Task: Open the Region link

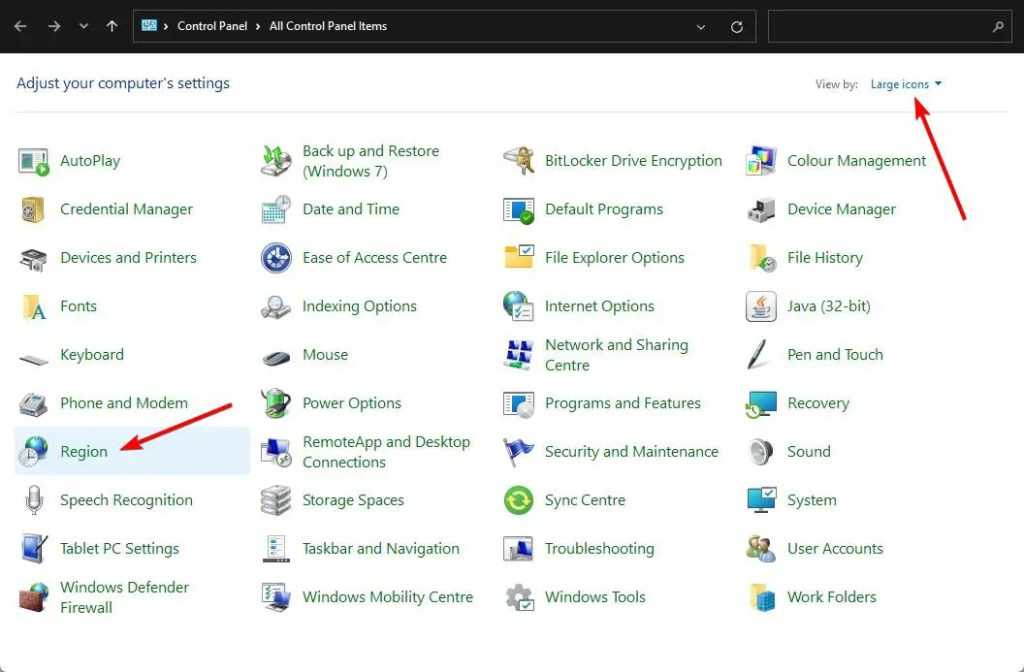Action: point(84,452)
